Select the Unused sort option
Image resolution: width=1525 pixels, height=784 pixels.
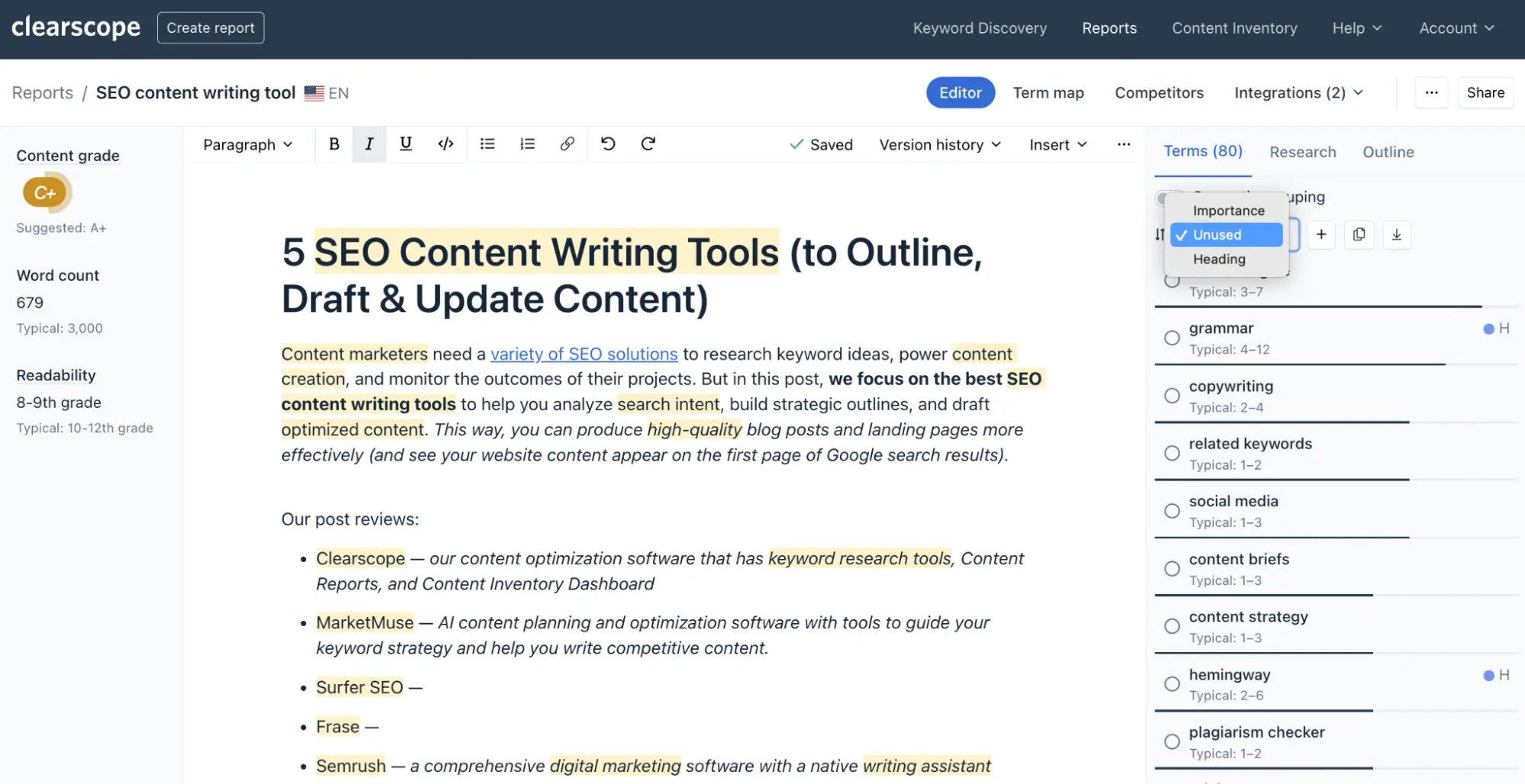click(1227, 235)
